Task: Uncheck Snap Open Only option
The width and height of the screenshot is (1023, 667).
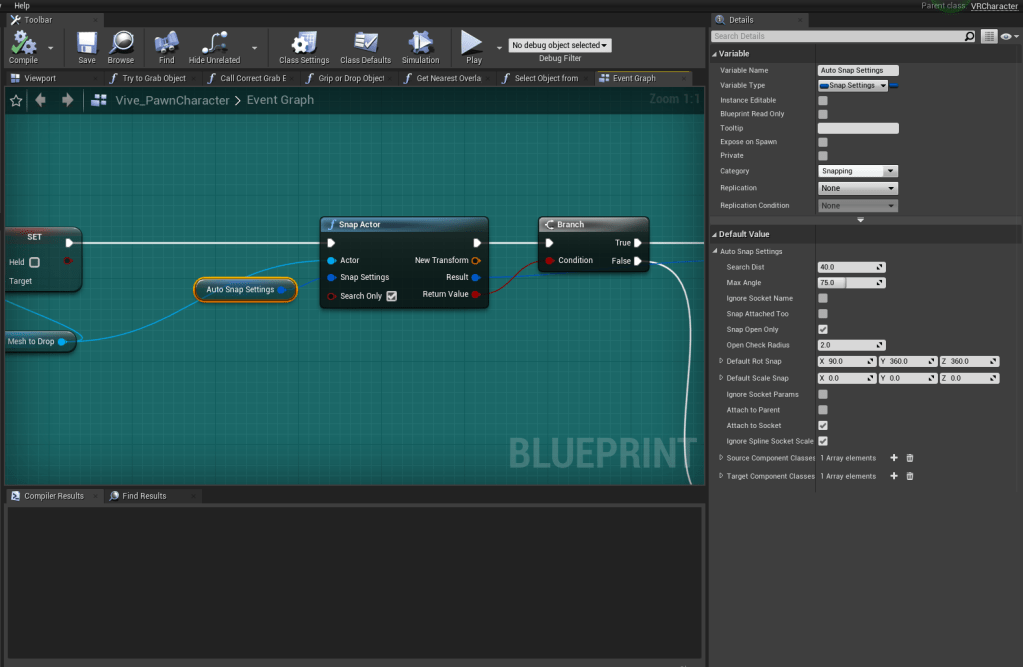Action: click(823, 329)
